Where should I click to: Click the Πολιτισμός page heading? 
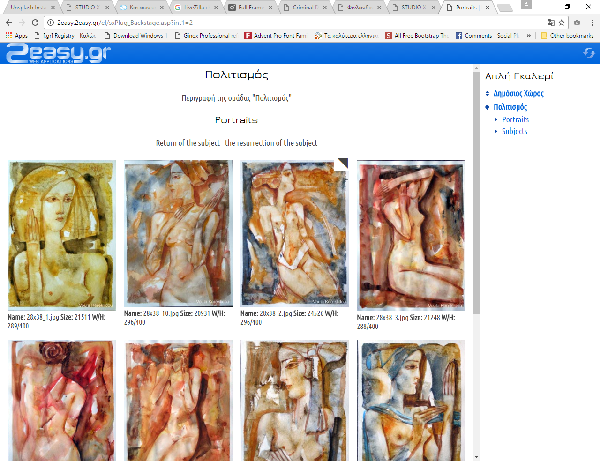click(x=236, y=75)
